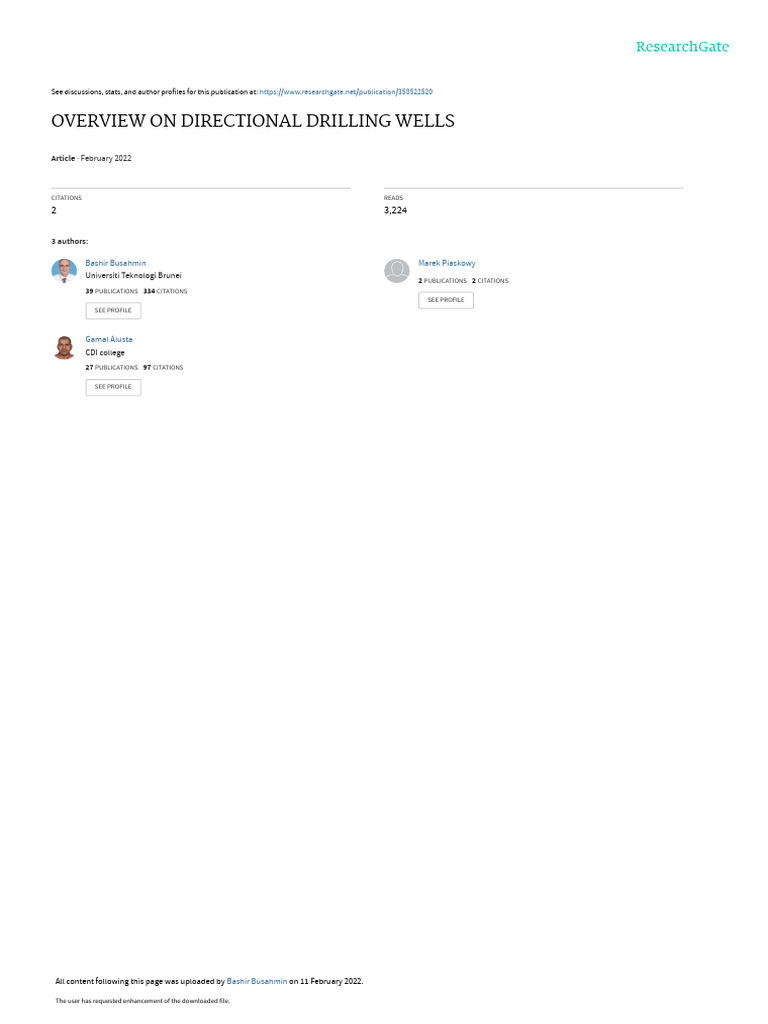Click Gamal Alusta's profile photo
The image size is (768, 1024).
(64, 347)
